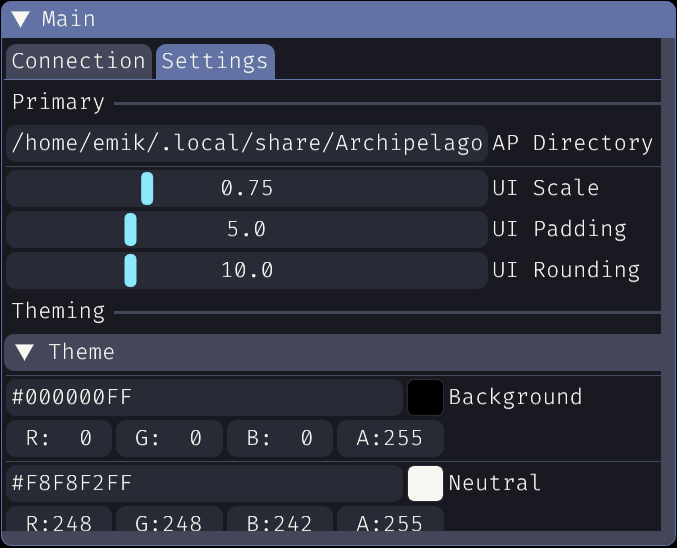Click the Main window title bar

point(350,19)
